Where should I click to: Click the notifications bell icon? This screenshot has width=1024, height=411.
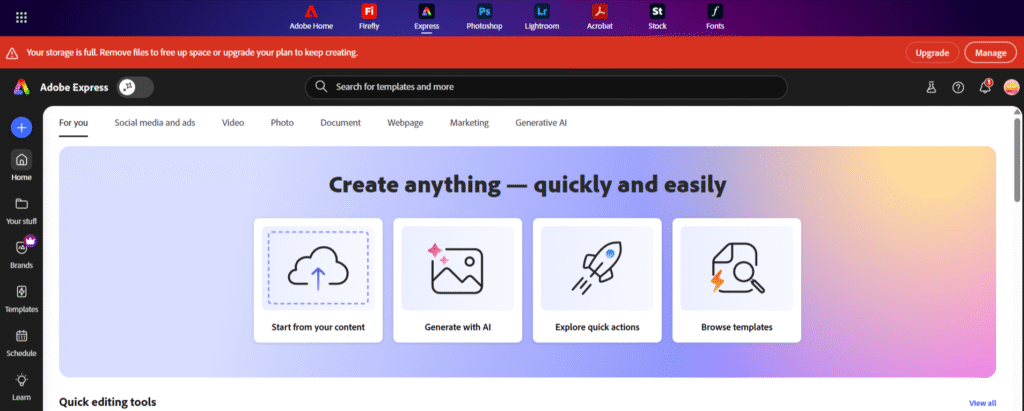tap(985, 87)
